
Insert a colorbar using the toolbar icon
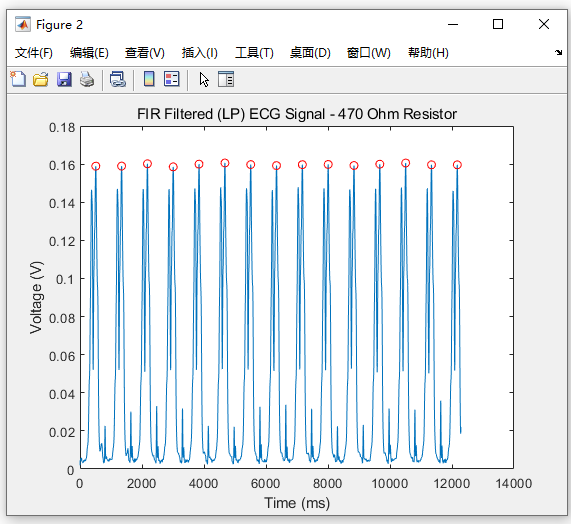(x=149, y=79)
